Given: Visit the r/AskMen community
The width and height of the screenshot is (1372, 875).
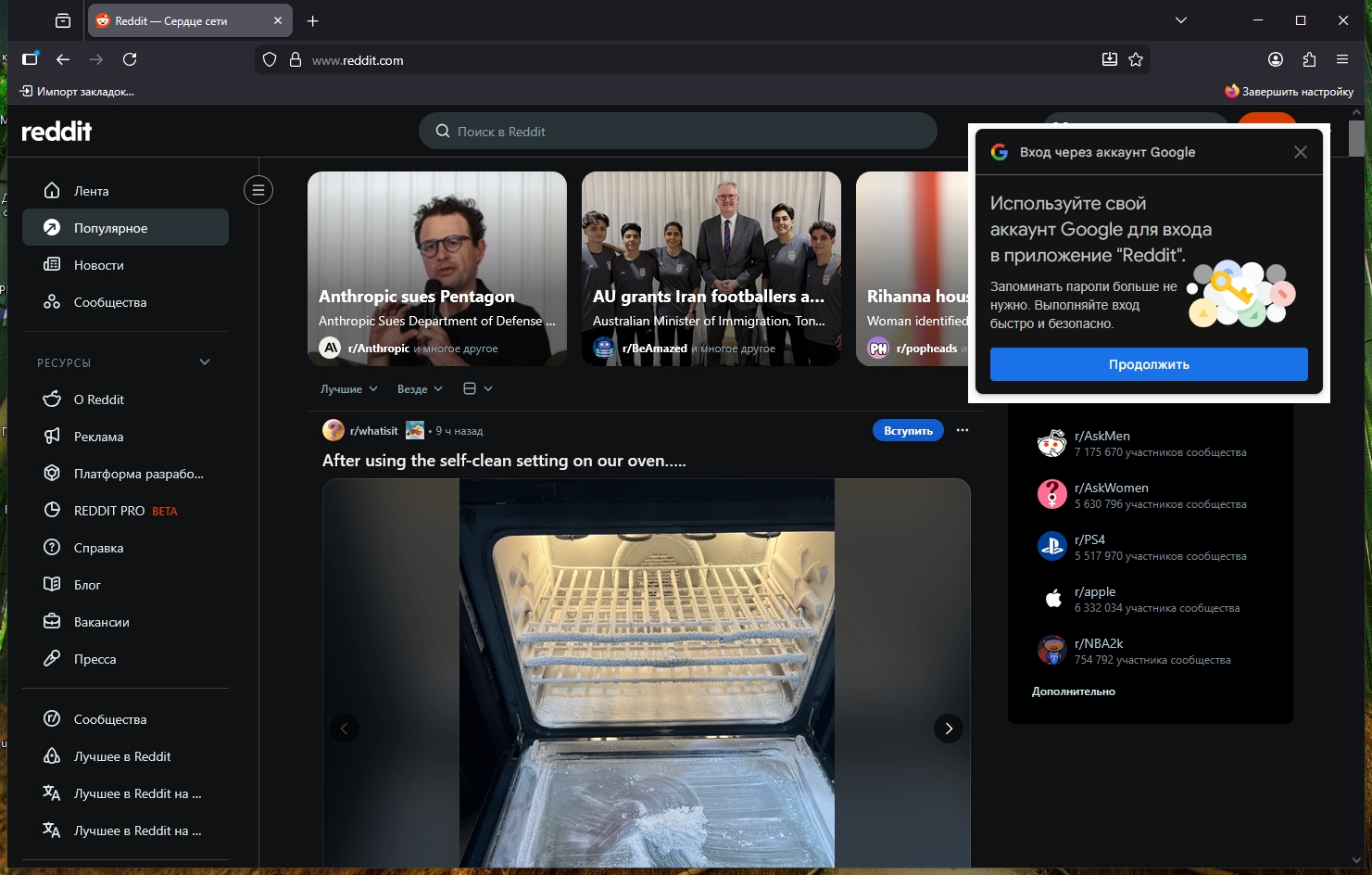Looking at the screenshot, I should coord(1151,443).
